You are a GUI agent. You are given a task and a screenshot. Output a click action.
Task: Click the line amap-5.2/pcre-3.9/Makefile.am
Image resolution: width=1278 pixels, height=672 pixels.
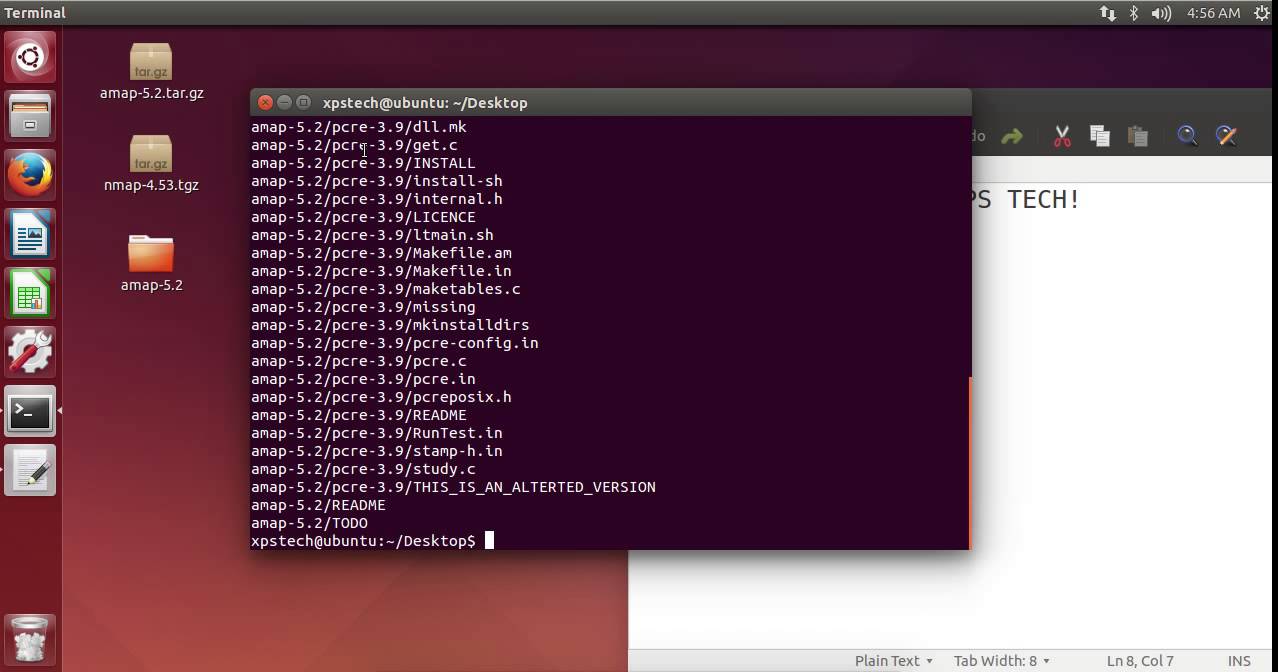click(x=381, y=253)
